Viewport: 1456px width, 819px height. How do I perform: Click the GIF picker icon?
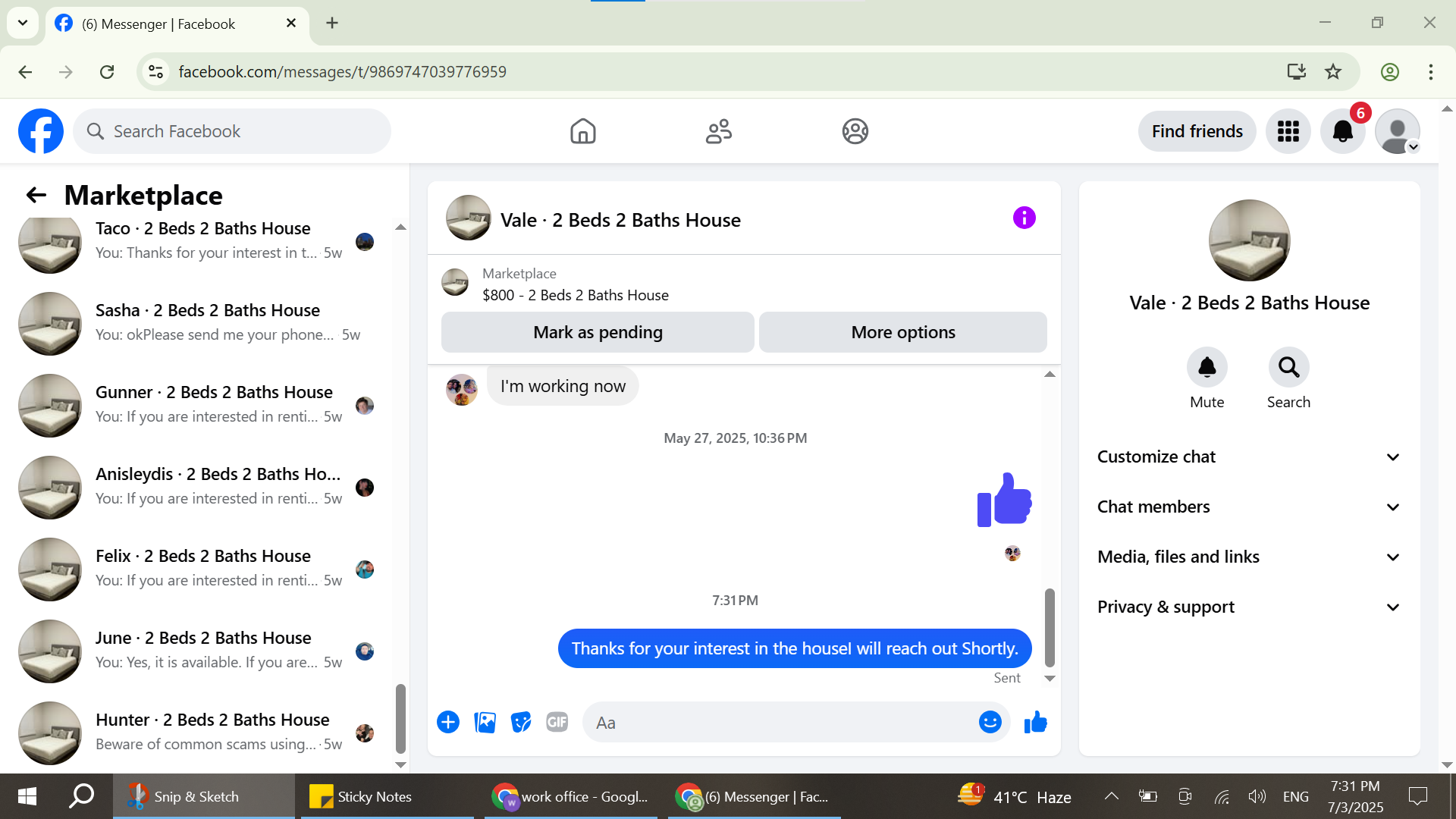click(x=557, y=722)
